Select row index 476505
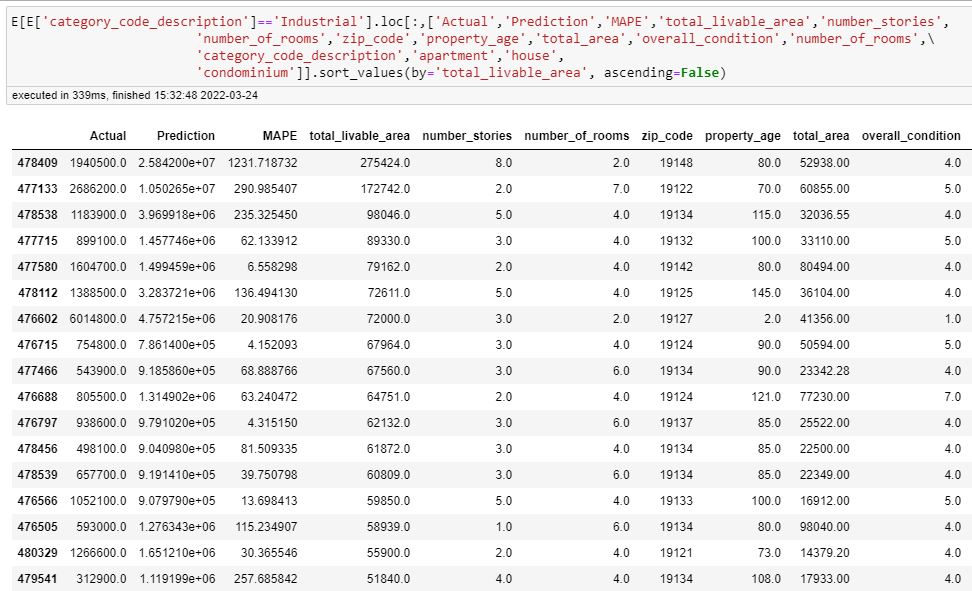The height and width of the screenshot is (591, 972). [x=37, y=527]
